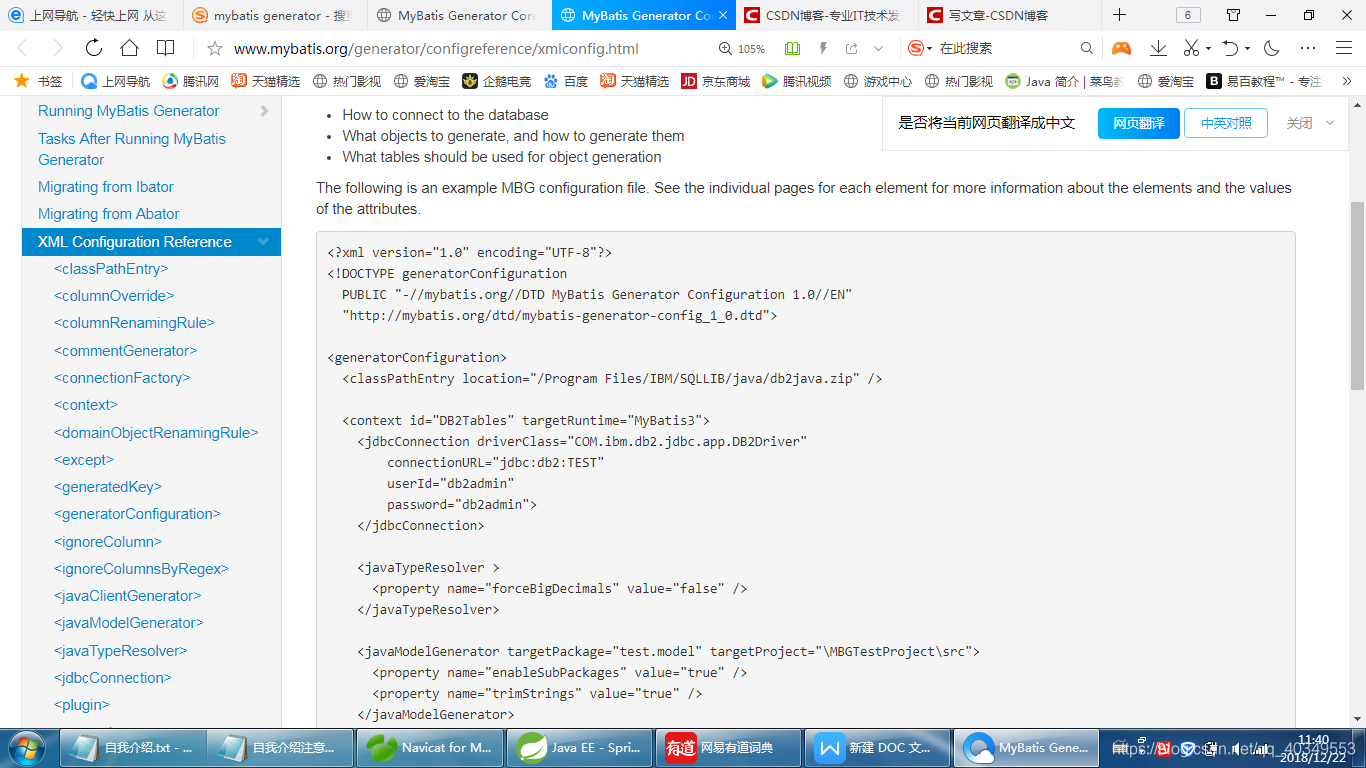Open 京东商城 bookmark
This screenshot has height=768, width=1366.
pos(715,81)
